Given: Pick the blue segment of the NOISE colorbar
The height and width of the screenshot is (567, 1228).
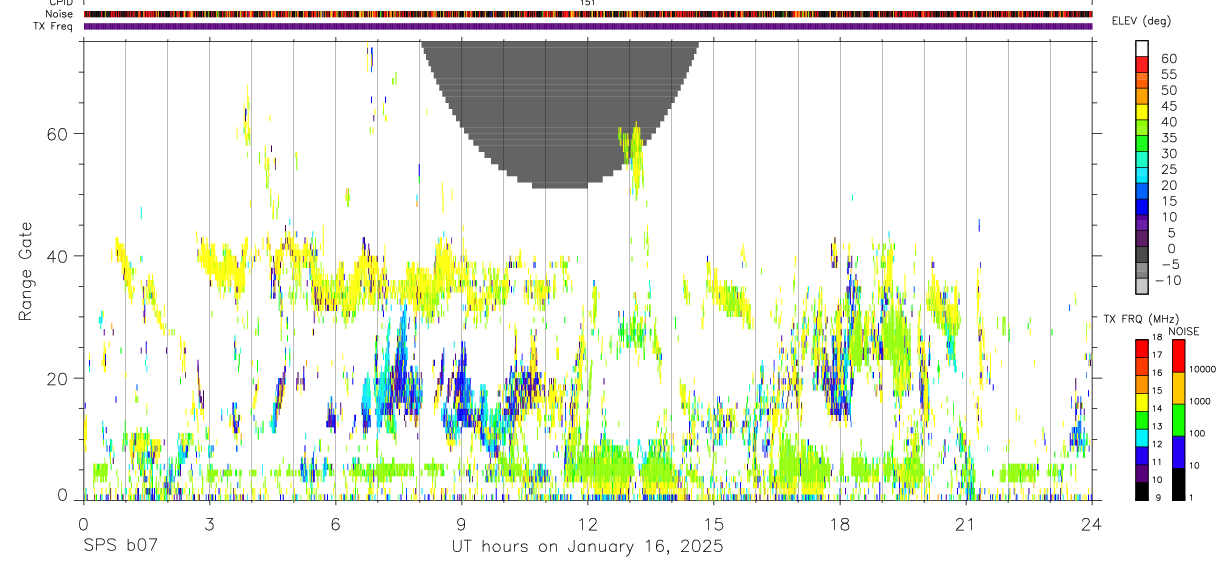Looking at the screenshot, I should [1178, 452].
